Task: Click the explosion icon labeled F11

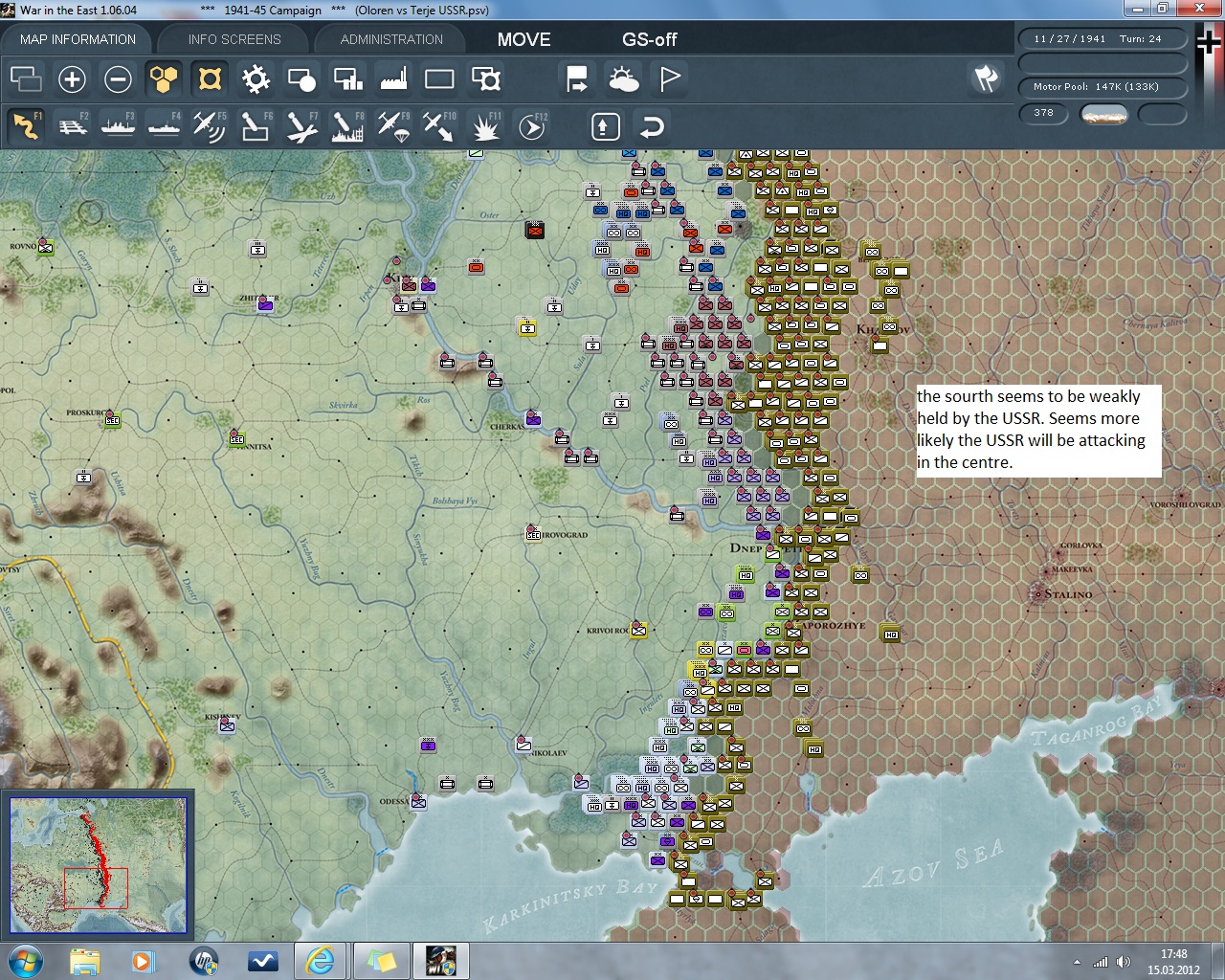Action: pyautogui.click(x=485, y=126)
